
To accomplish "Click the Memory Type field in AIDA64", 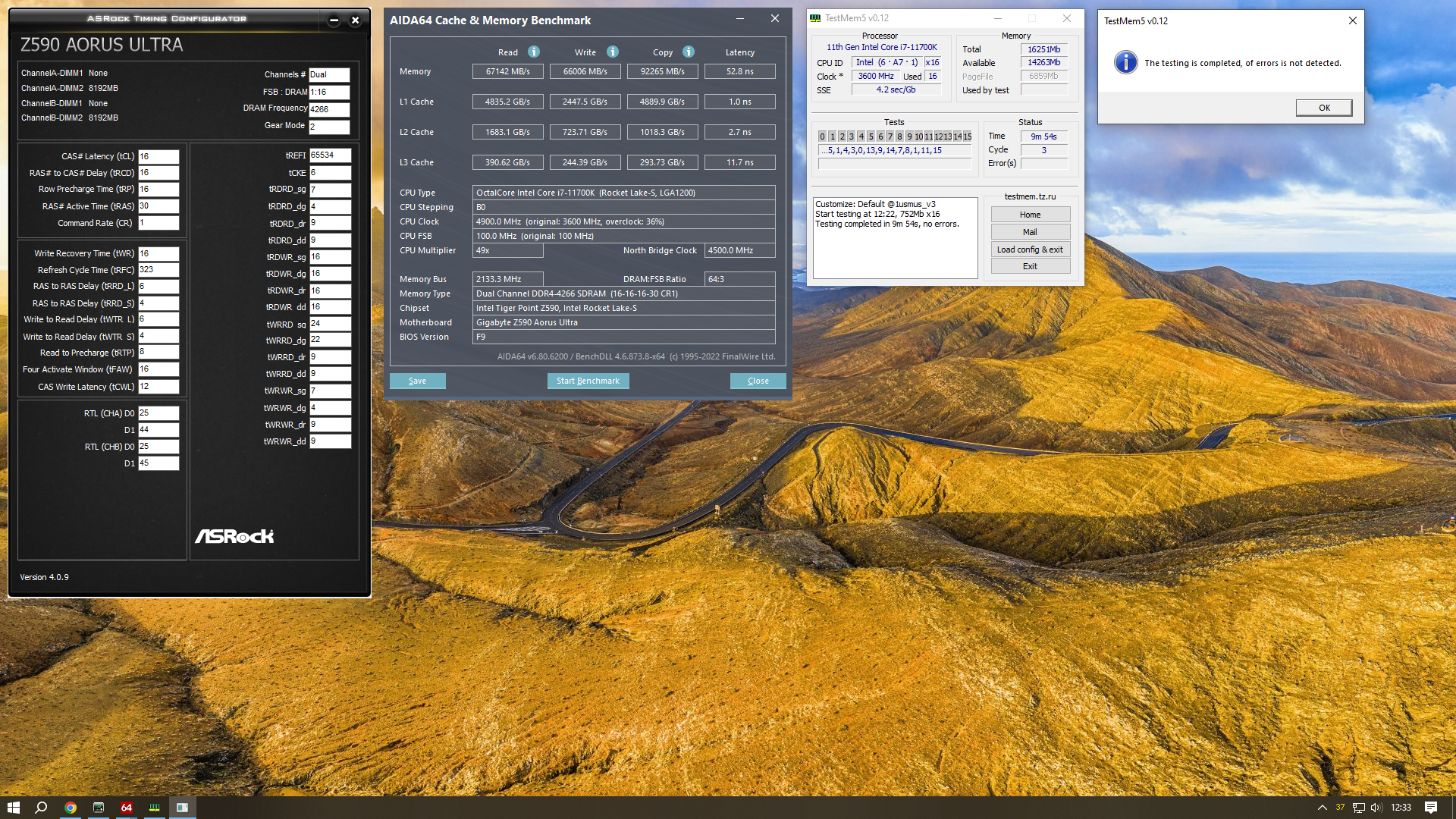I will [623, 293].
